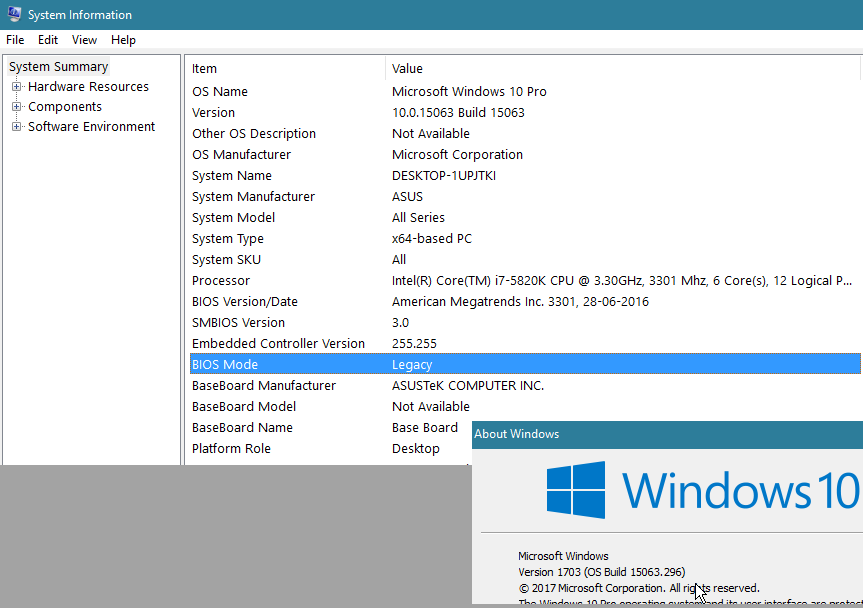
Task: Click the Value column header
Action: click(623, 69)
